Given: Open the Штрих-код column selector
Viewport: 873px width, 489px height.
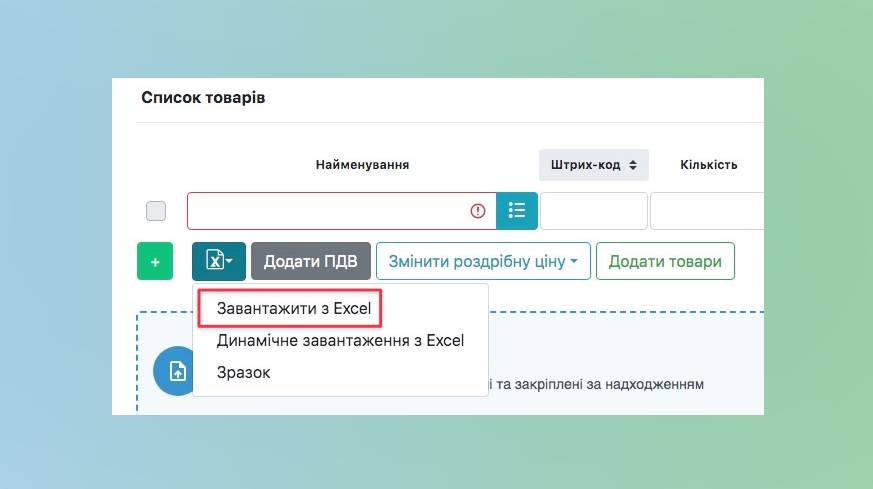Looking at the screenshot, I should 594,164.
